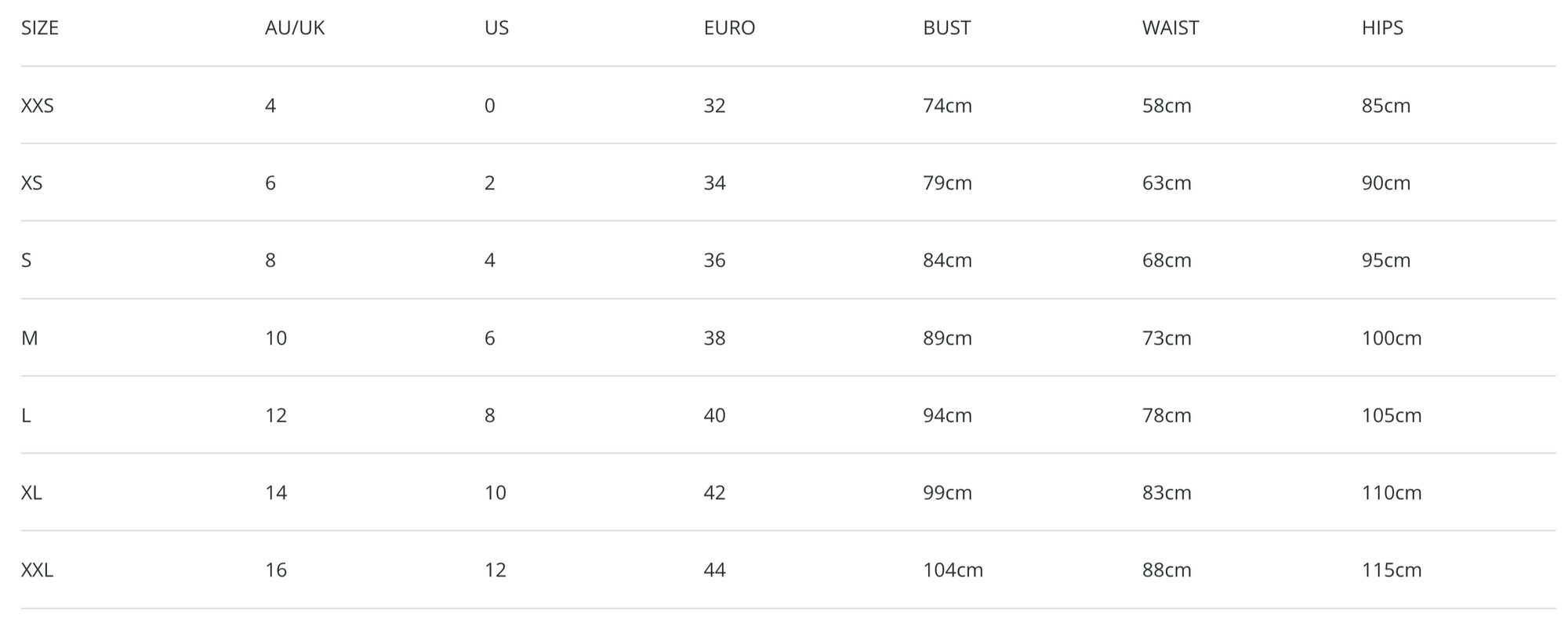Select the 63cm waist value

(x=1167, y=183)
